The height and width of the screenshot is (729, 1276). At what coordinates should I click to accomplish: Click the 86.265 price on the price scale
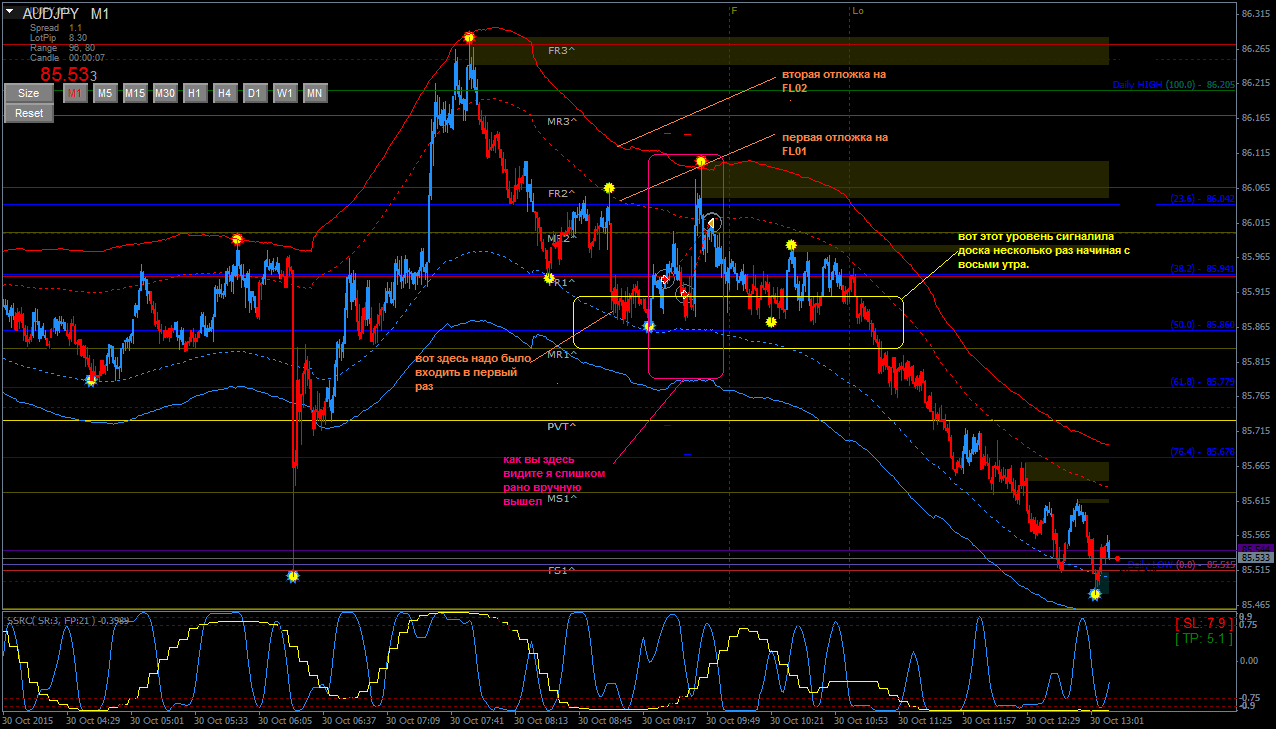pos(1255,48)
